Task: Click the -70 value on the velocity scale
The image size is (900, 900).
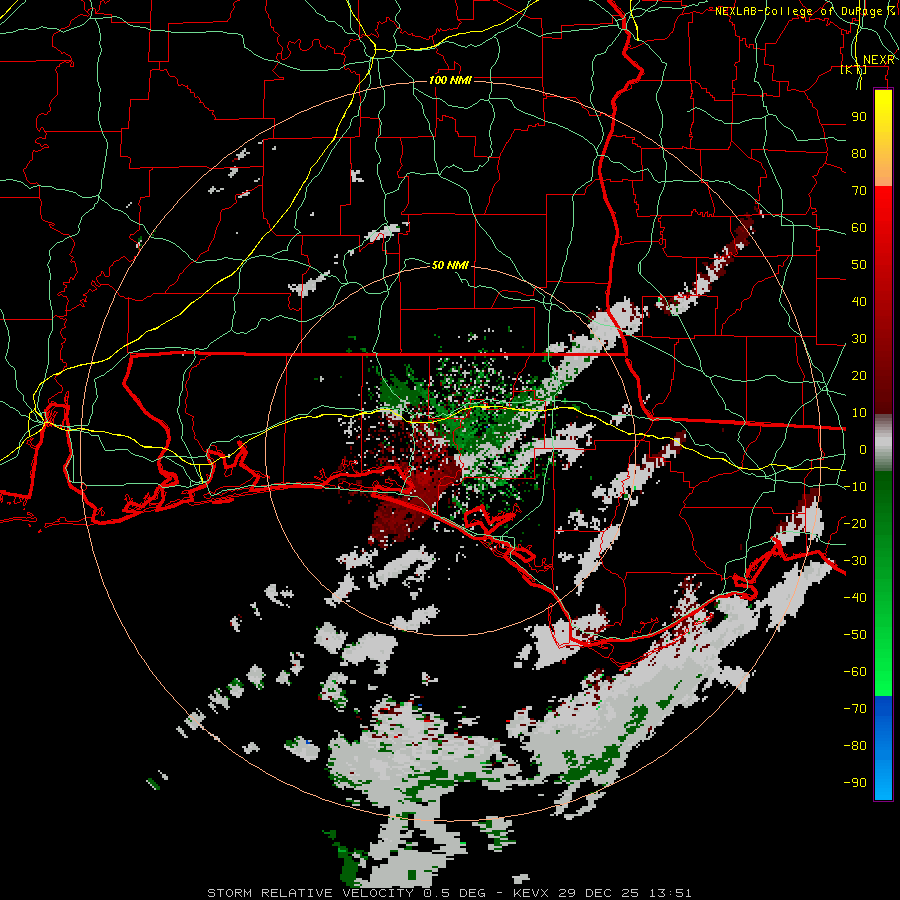Action: (855, 708)
